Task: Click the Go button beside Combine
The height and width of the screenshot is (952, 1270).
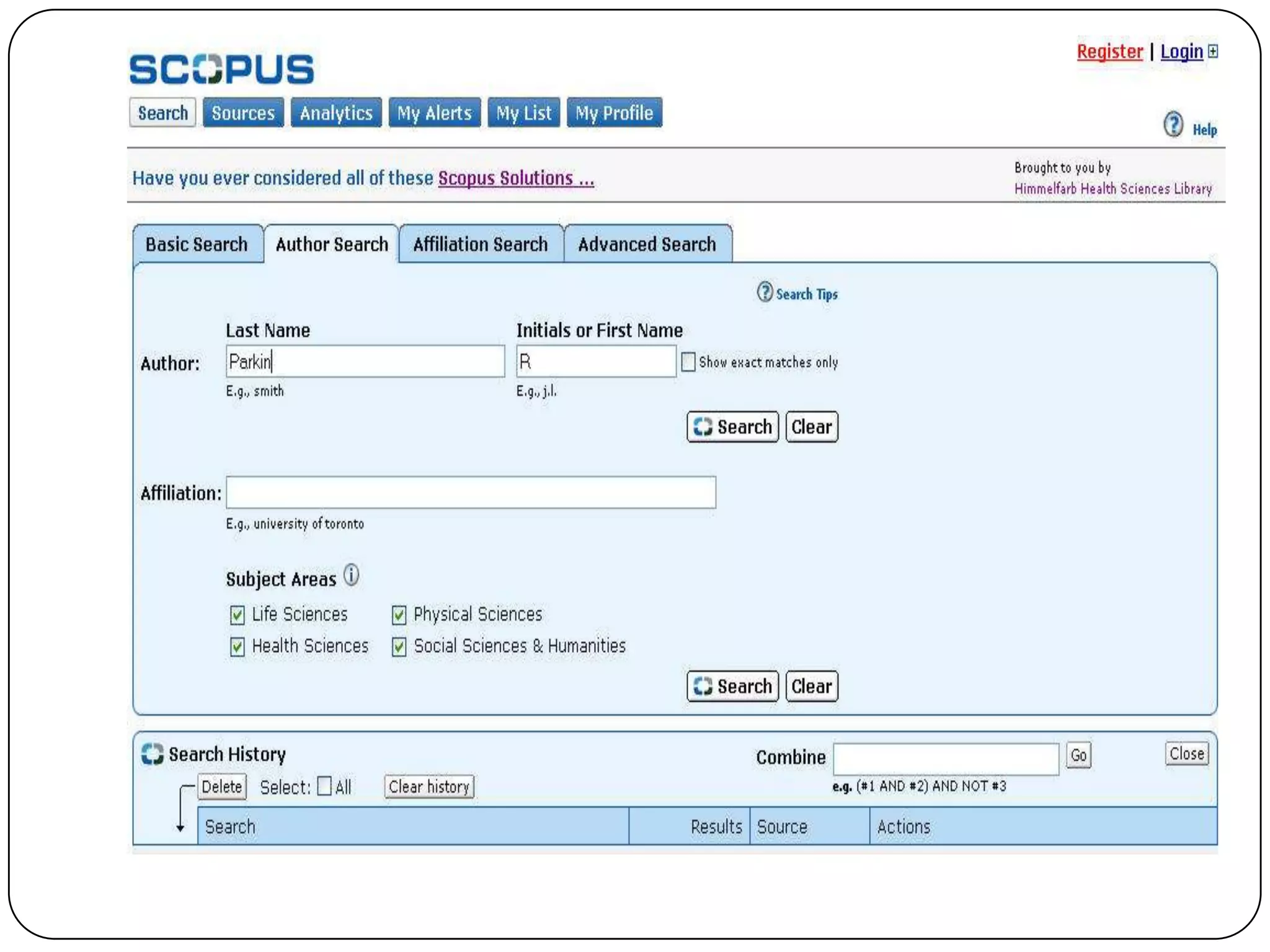Action: coord(1078,755)
